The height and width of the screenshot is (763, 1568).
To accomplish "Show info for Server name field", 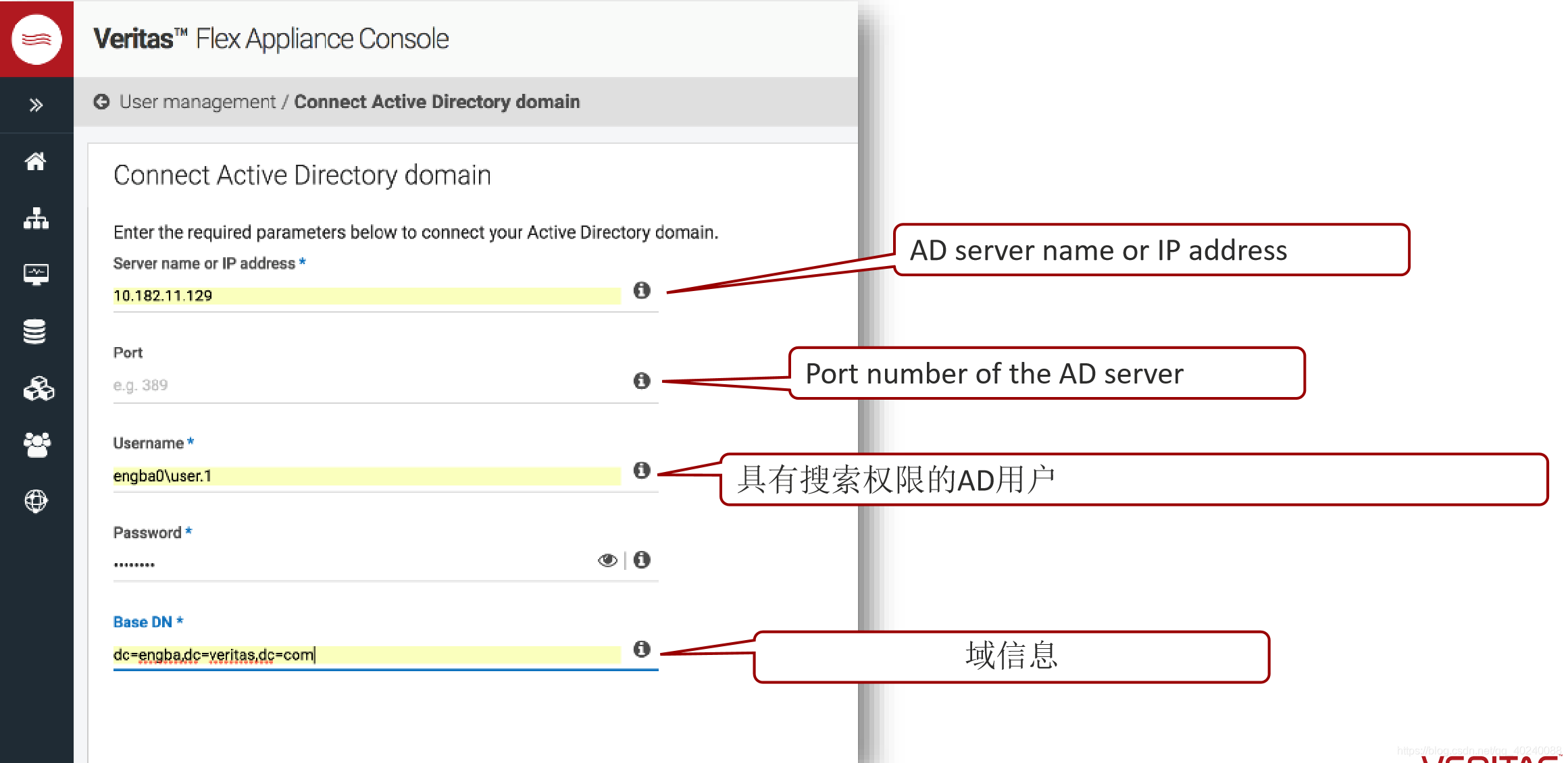I will [642, 290].
